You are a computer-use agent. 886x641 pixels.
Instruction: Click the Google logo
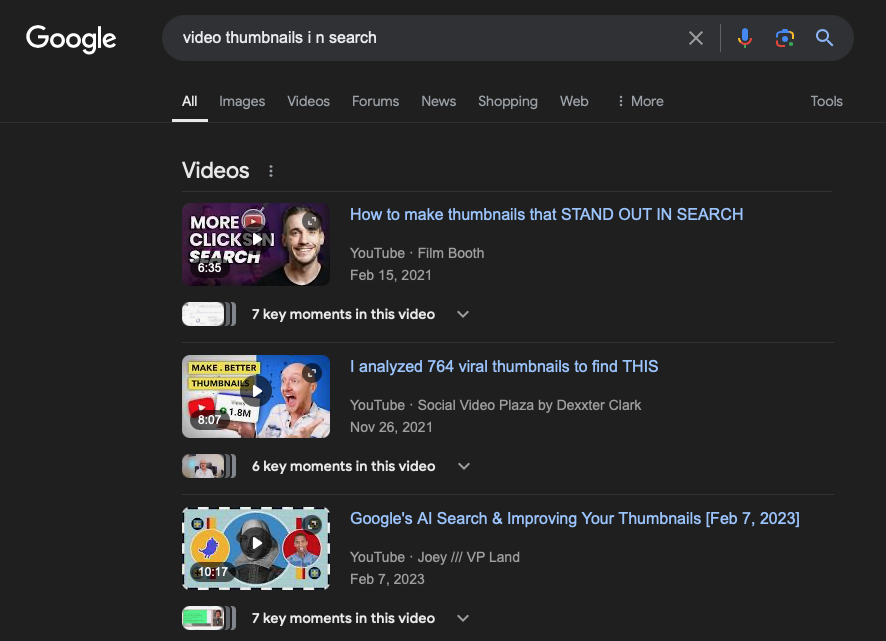point(71,38)
